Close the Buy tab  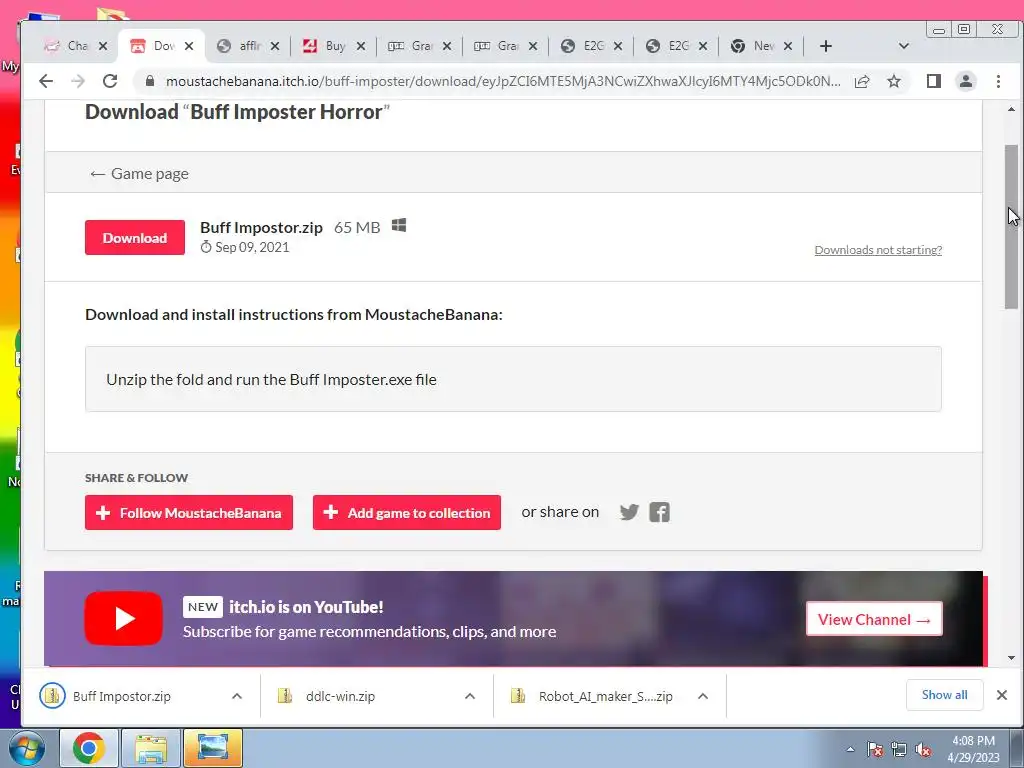(360, 46)
